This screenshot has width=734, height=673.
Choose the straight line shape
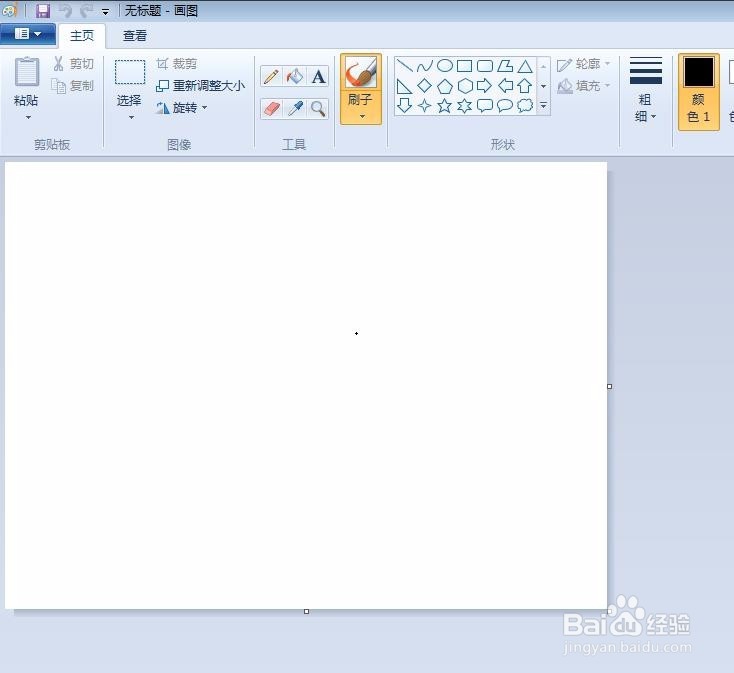pyautogui.click(x=404, y=66)
